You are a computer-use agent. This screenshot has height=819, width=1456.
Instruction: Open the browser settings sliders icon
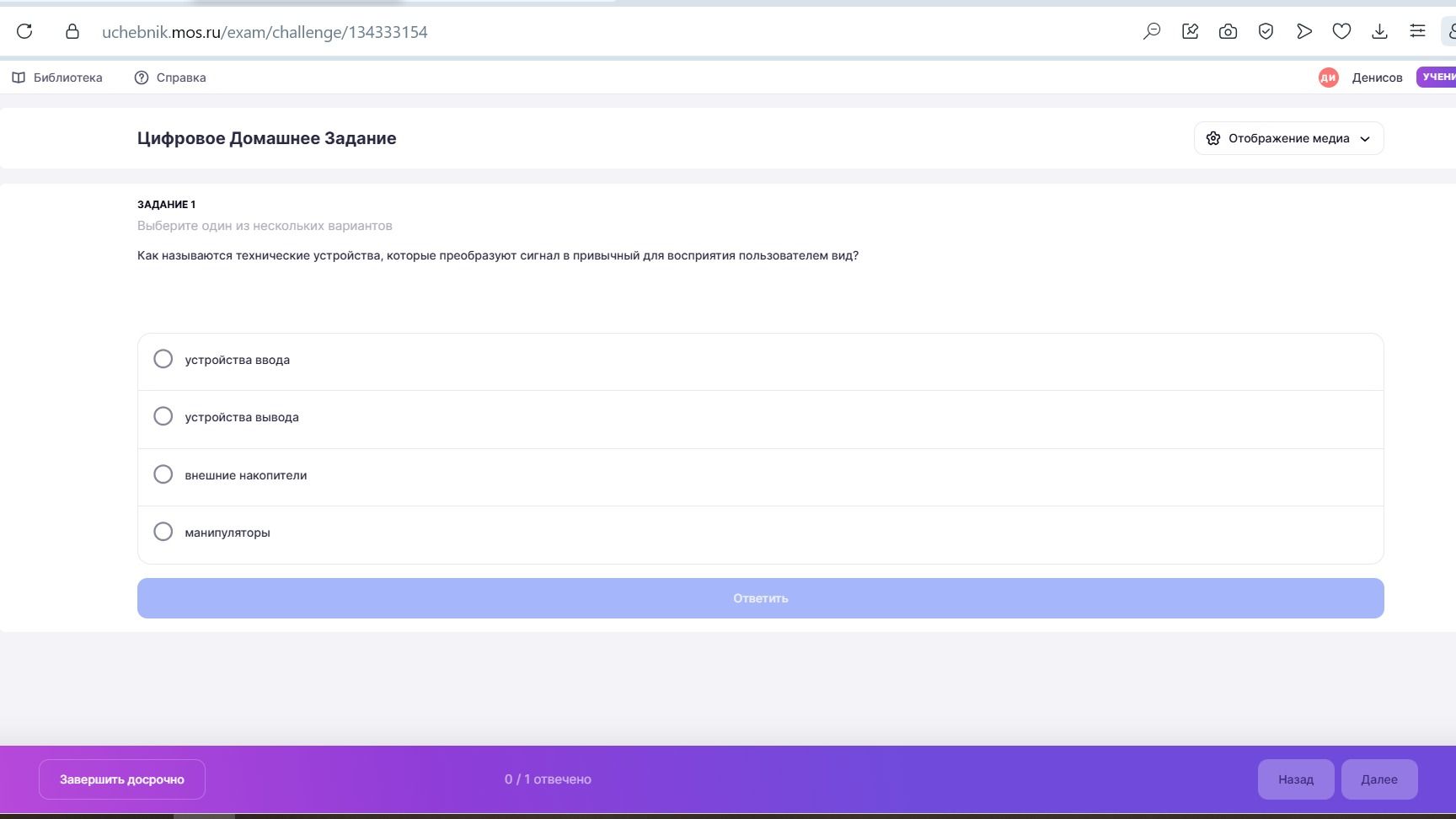1417,31
